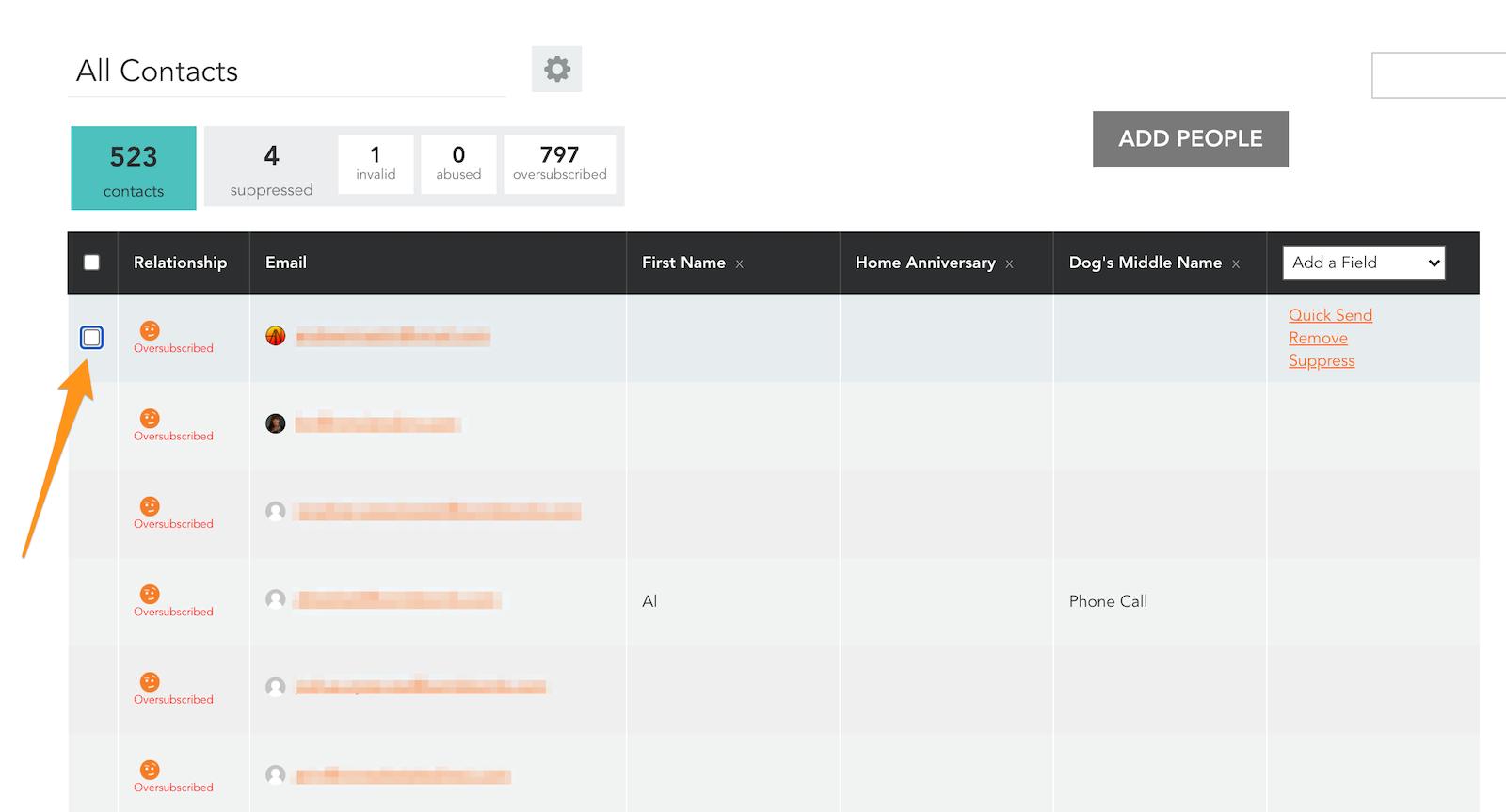Click the ADD PEOPLE button
Image resolution: width=1506 pixels, height=812 pixels.
(1191, 139)
